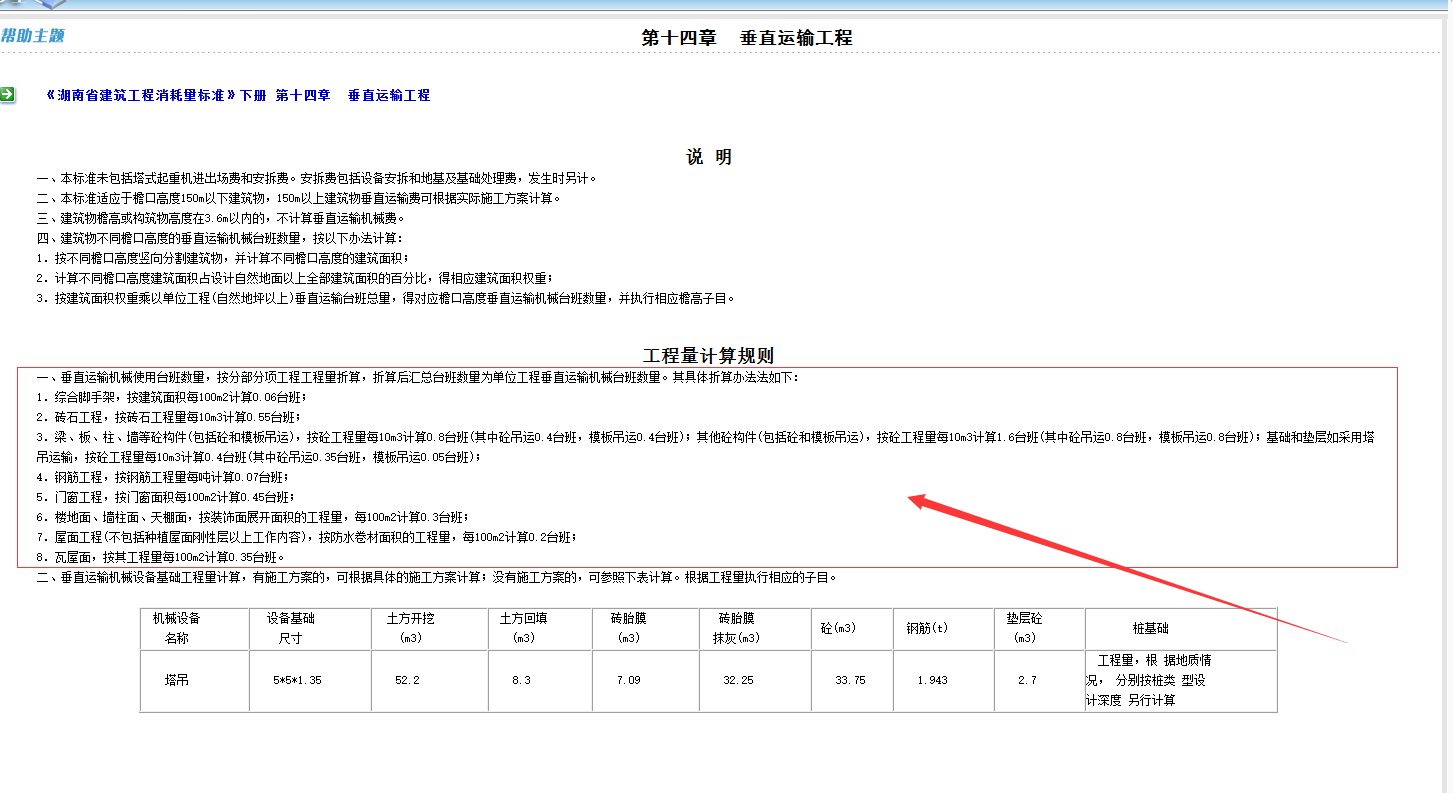Click the rule 2、砖石工程

point(168,417)
